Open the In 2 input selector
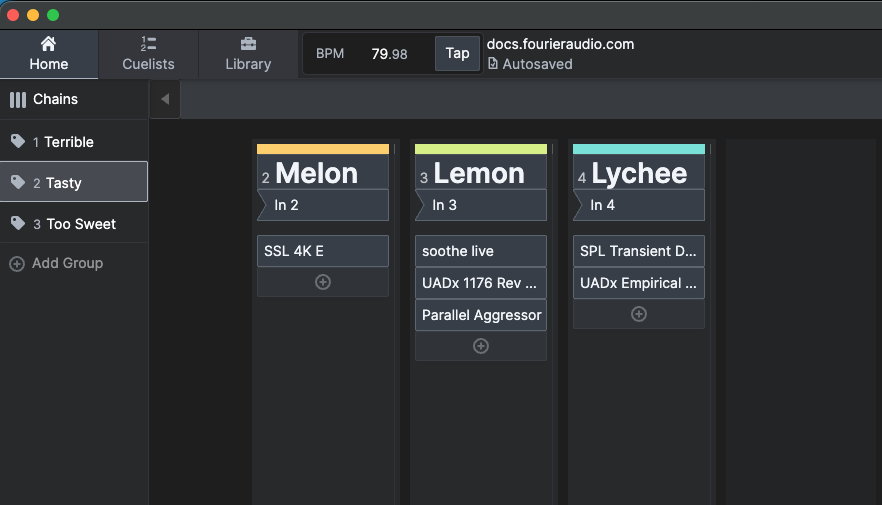882x505 pixels. [x=323, y=205]
